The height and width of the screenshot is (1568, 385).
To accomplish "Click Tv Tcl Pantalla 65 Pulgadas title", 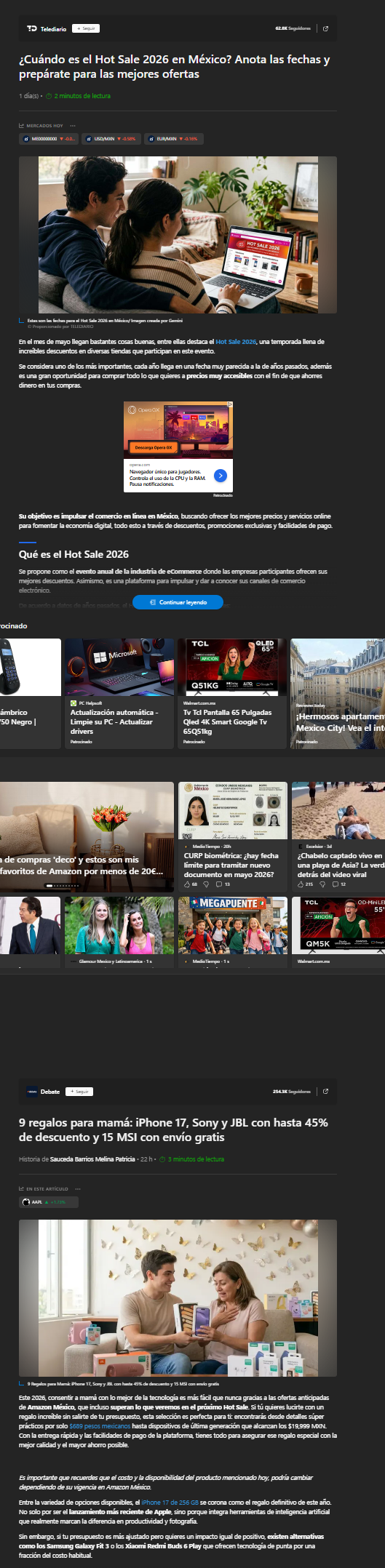I will point(227,721).
